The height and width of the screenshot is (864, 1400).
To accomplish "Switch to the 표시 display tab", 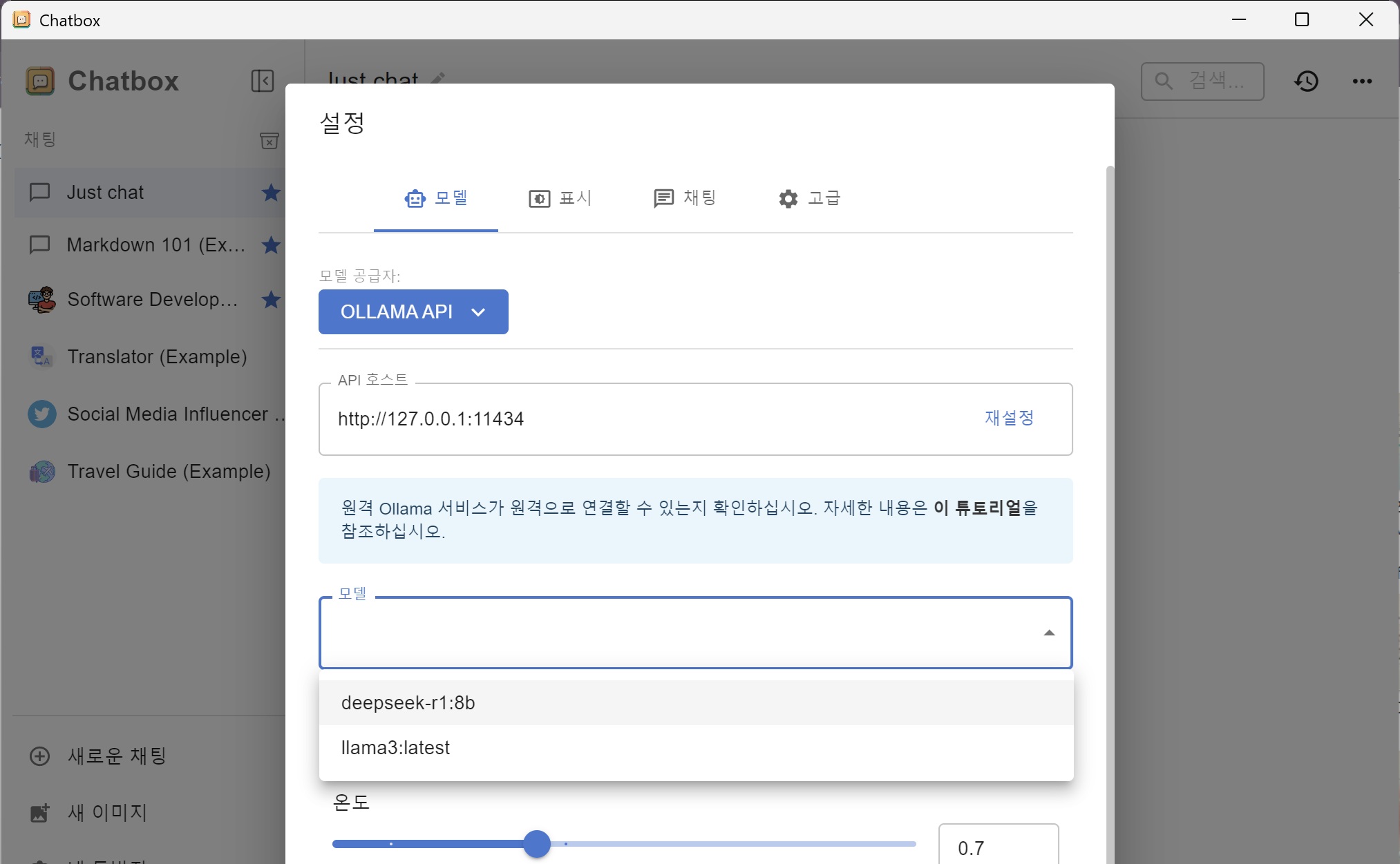I will [560, 199].
